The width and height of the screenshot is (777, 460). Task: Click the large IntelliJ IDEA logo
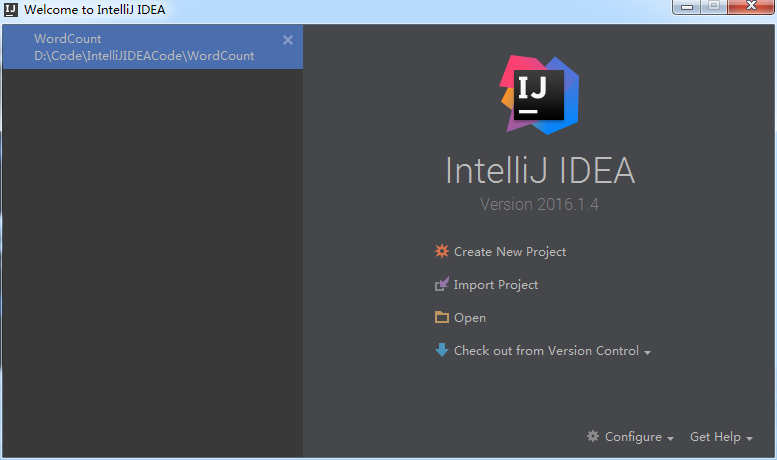[539, 95]
